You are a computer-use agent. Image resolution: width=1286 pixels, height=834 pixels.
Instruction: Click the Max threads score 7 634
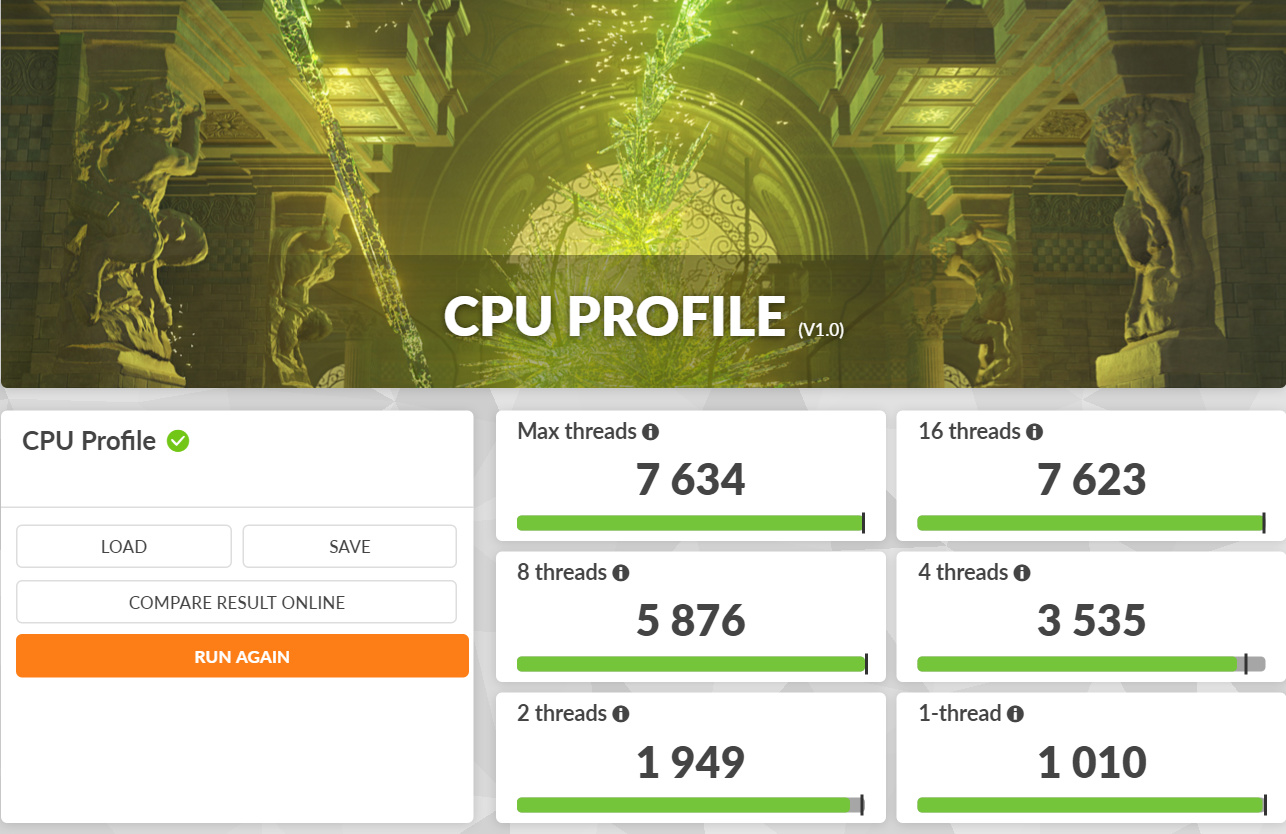coord(691,480)
